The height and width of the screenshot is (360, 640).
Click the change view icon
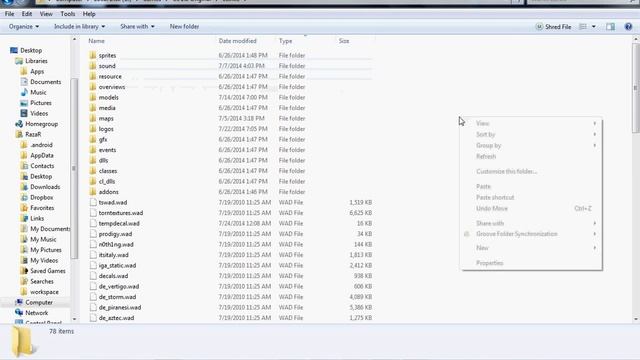pos(583,27)
